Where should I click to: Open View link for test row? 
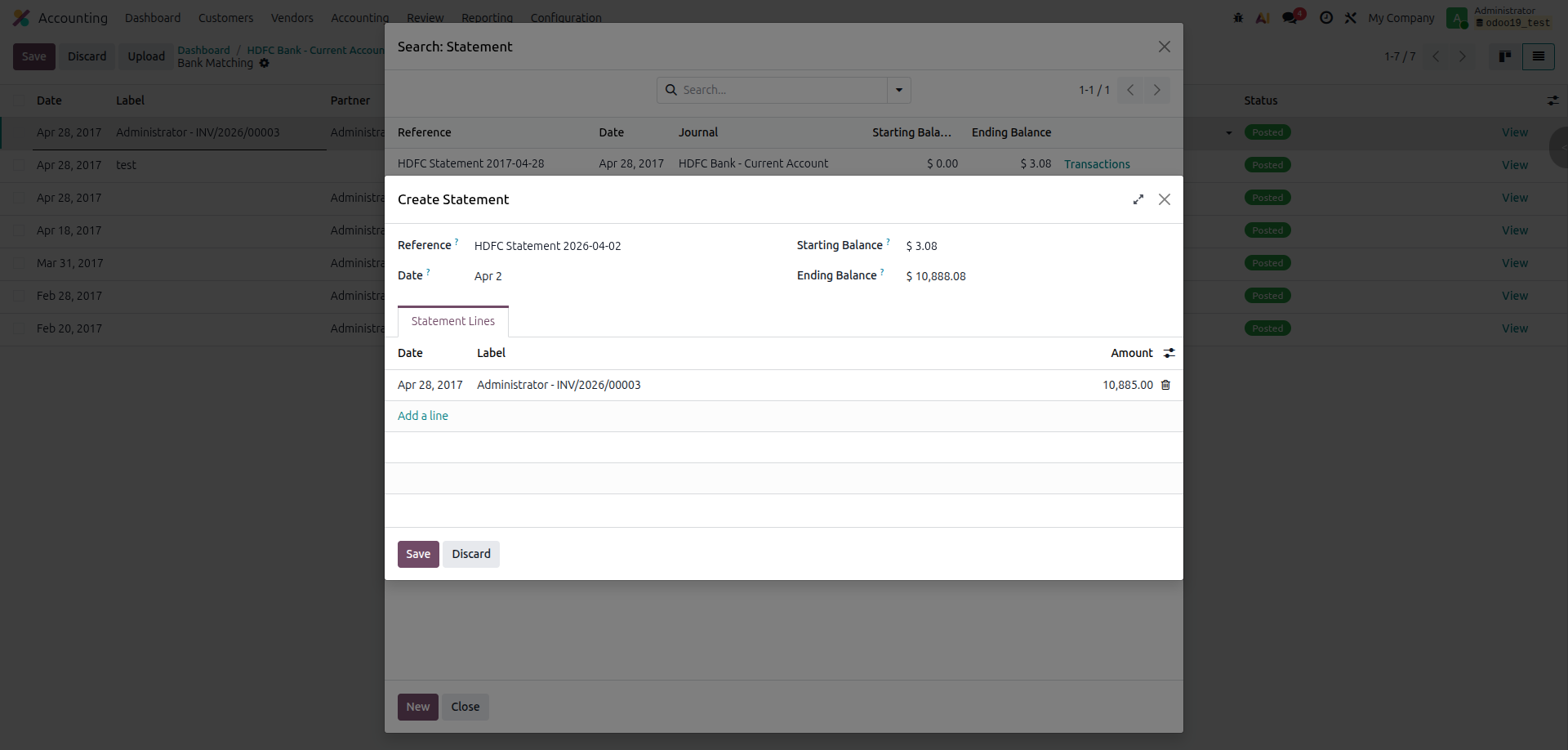point(1515,165)
